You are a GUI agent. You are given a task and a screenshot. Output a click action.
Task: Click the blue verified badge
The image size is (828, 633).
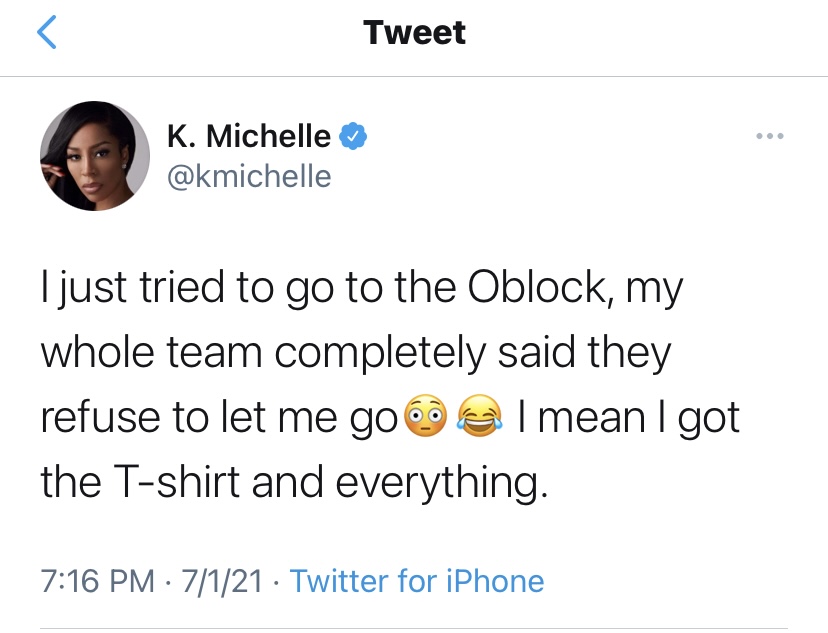(x=353, y=136)
